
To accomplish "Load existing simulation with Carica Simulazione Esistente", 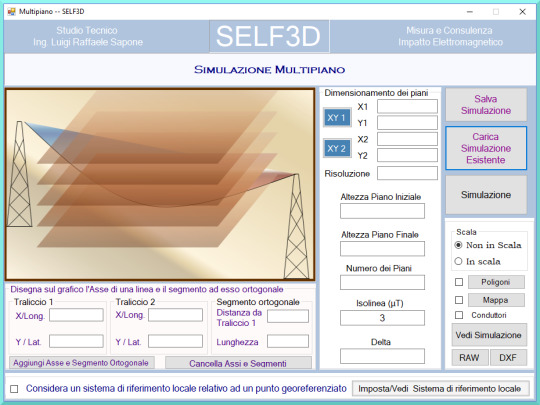I will 486,148.
